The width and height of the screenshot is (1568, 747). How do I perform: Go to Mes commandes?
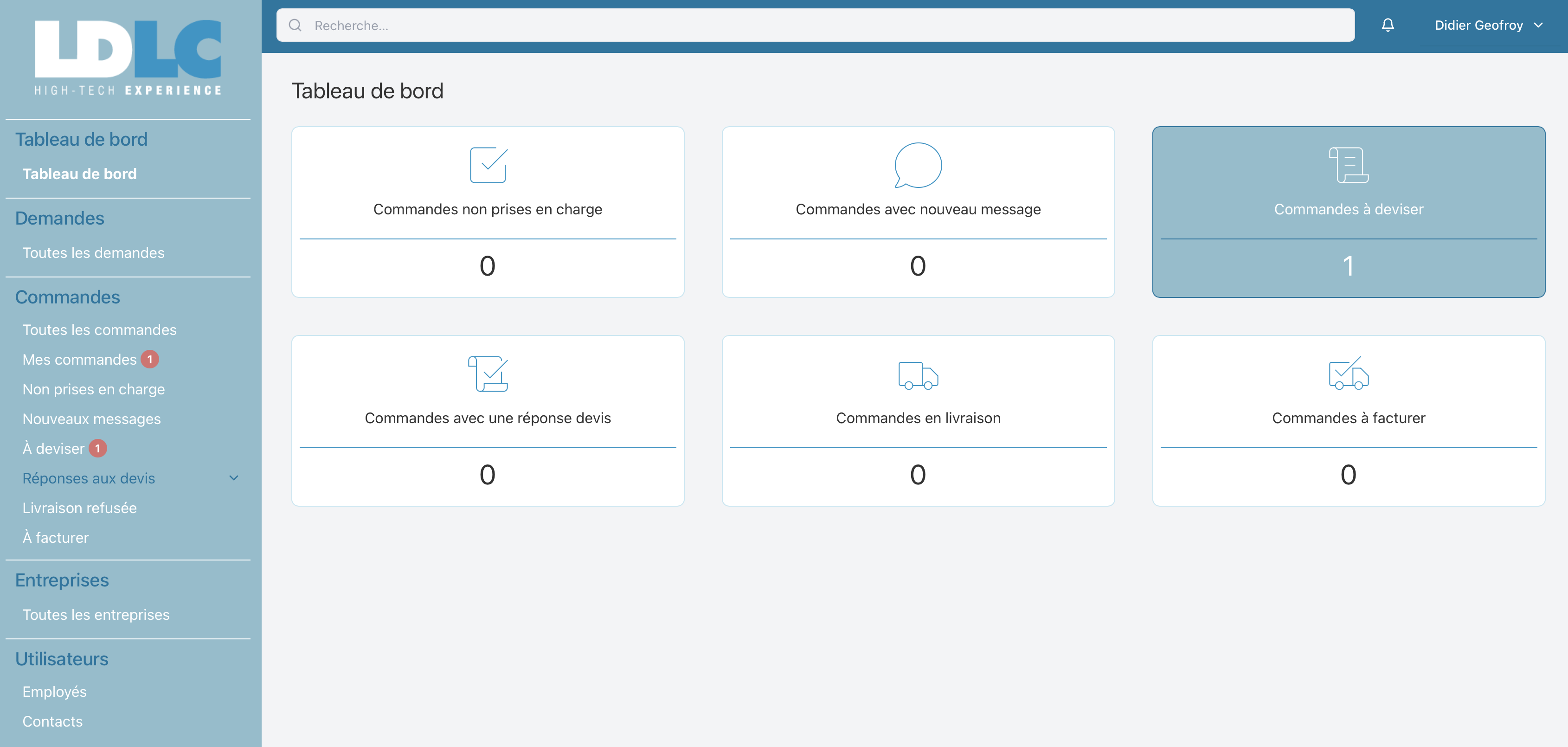tap(80, 360)
